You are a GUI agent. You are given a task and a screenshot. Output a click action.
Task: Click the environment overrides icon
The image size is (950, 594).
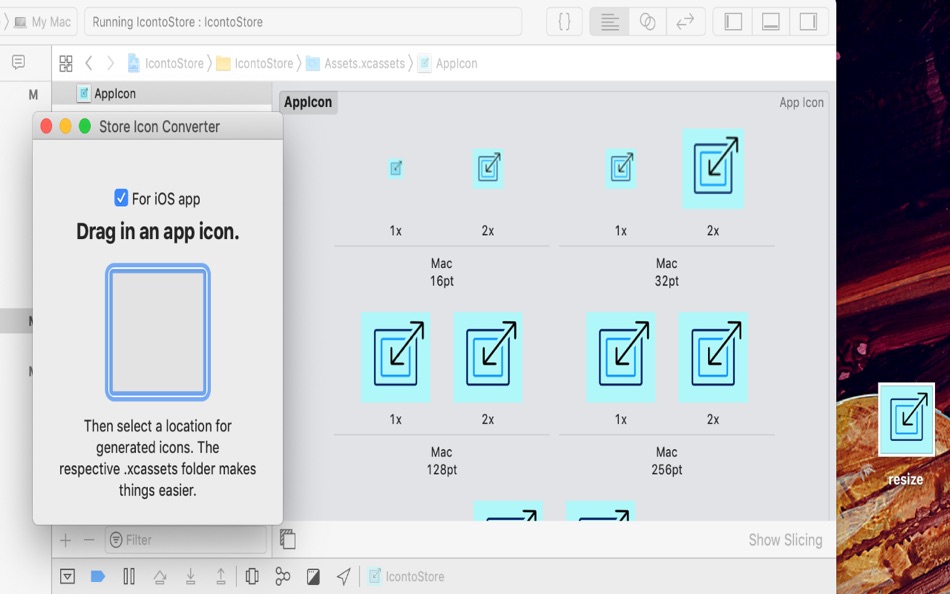314,576
